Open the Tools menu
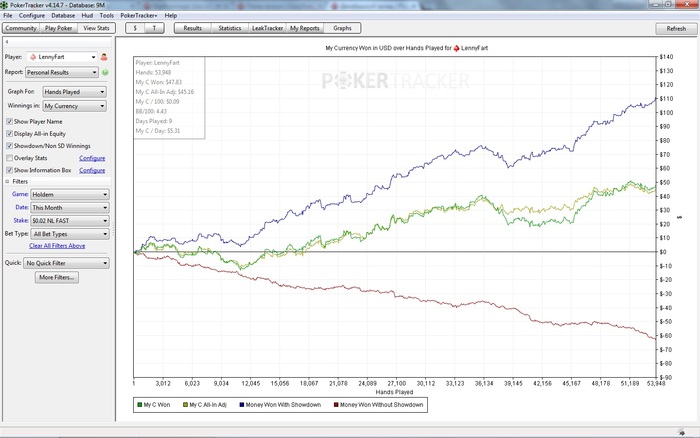The image size is (700, 438). (107, 16)
